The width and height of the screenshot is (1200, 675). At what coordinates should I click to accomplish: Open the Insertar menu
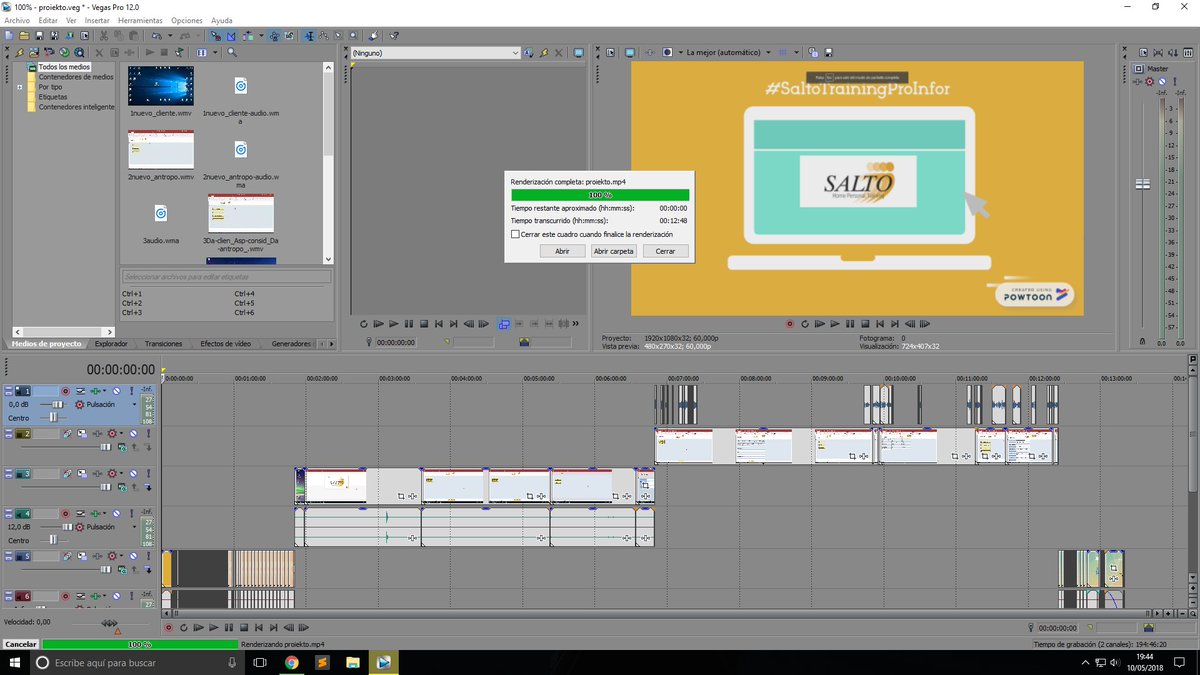pos(97,20)
